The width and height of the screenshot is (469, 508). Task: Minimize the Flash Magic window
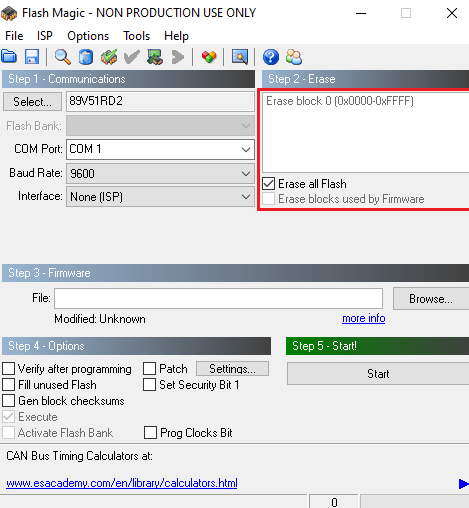pyautogui.click(x=361, y=13)
